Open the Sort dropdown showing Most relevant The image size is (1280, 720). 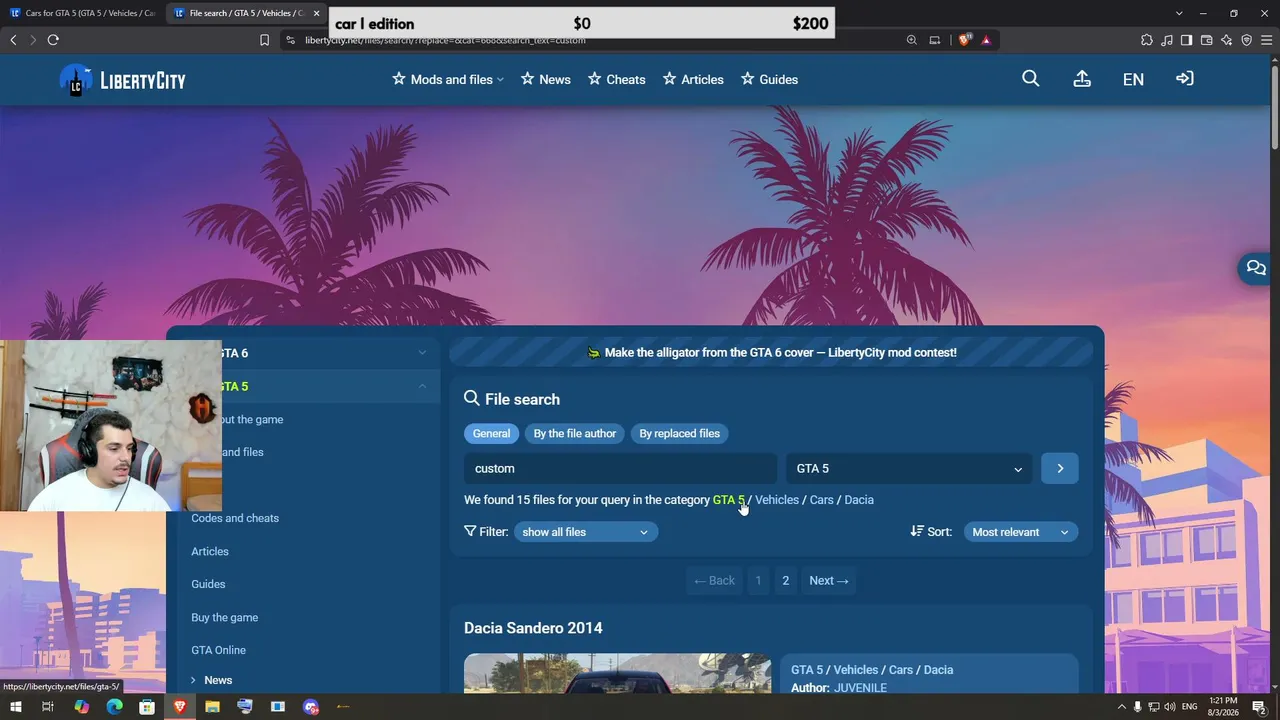[1021, 532]
